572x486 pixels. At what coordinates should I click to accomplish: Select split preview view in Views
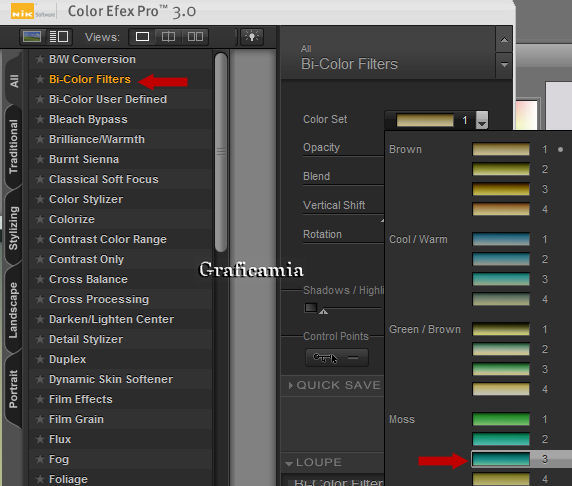coord(168,36)
